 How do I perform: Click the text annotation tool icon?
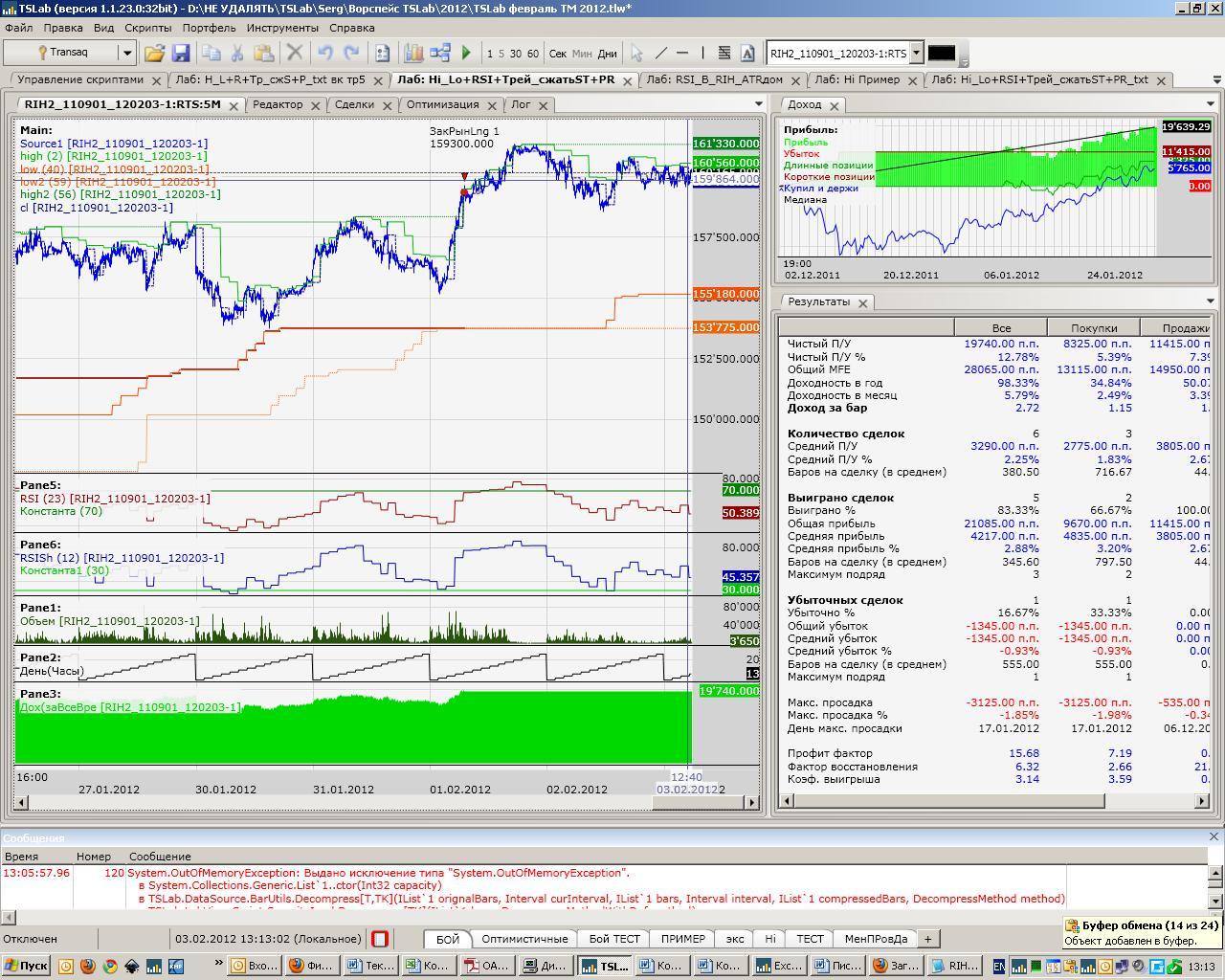(747, 54)
